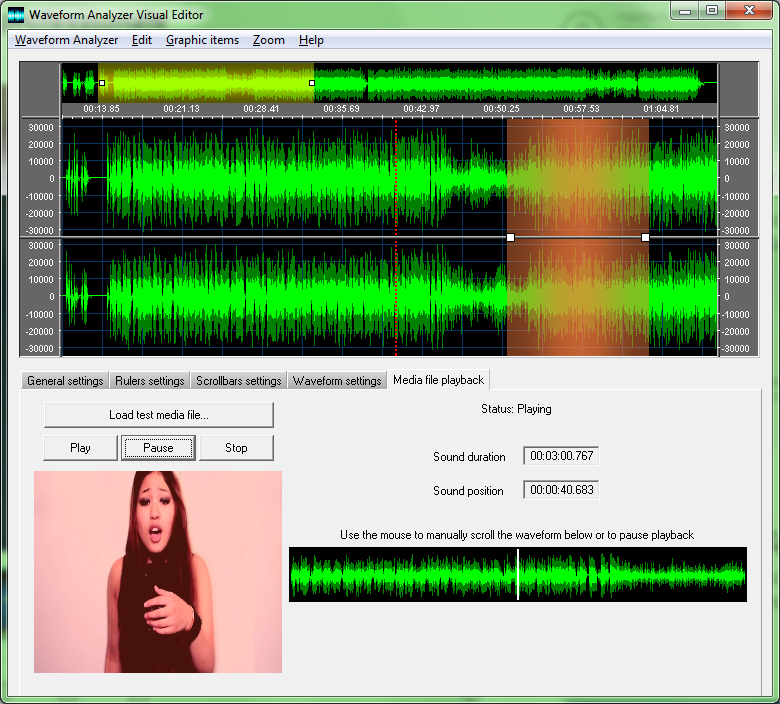Viewport: 780px width, 704px height.
Task: Open the Edit menu
Action: (x=142, y=40)
